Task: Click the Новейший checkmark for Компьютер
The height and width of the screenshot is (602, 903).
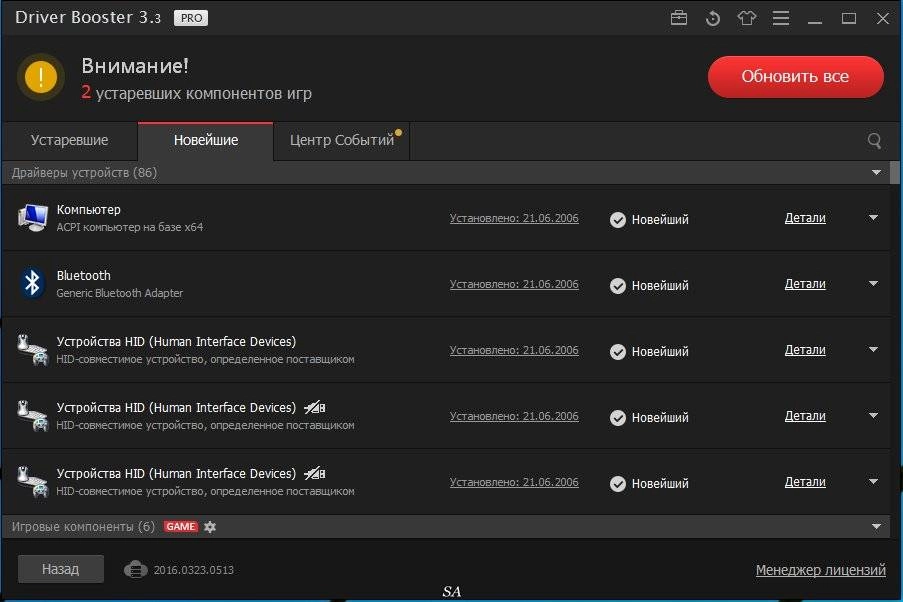Action: 617,219
